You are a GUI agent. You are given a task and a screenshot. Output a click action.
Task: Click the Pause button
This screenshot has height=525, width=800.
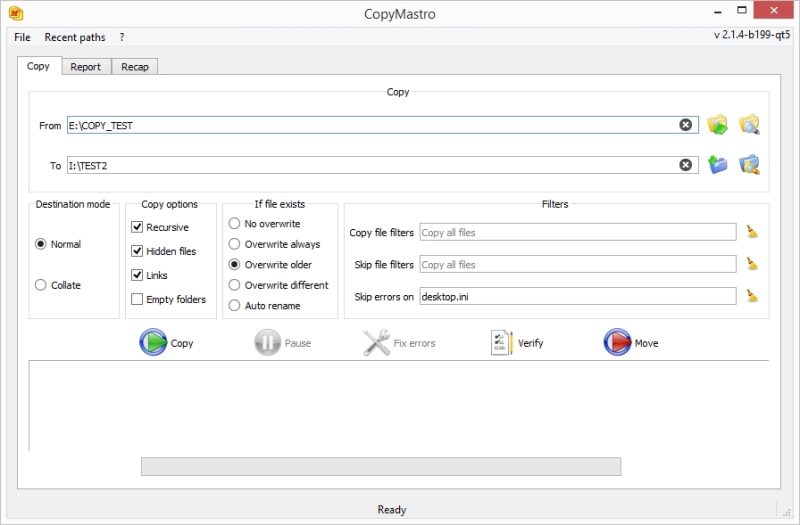pyautogui.click(x=283, y=342)
